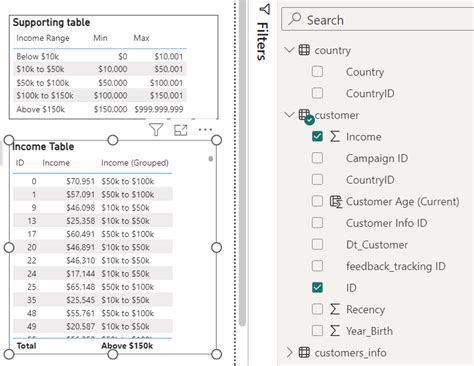Check the Year_Birth field checkbox
This screenshot has width=474, height=366.
click(x=317, y=331)
